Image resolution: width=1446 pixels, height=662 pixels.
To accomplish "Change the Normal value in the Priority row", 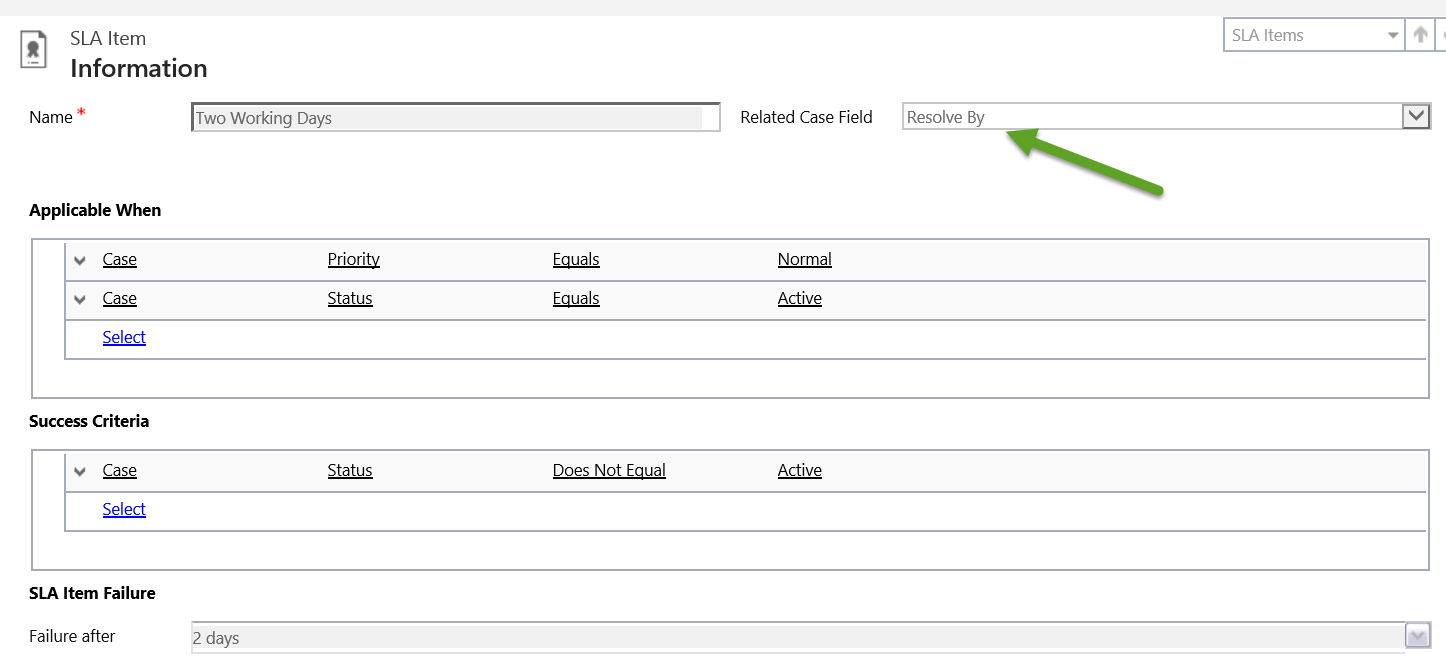I will pos(804,259).
